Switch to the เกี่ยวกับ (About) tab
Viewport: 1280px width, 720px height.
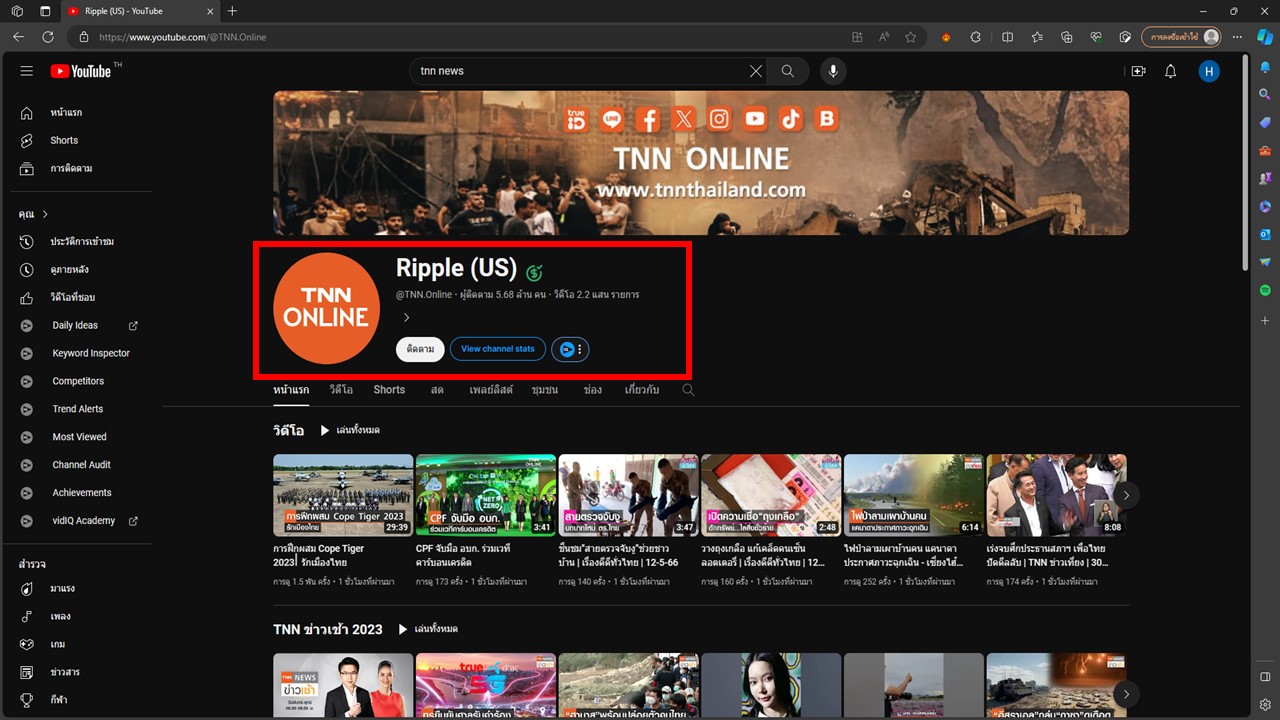(x=642, y=390)
